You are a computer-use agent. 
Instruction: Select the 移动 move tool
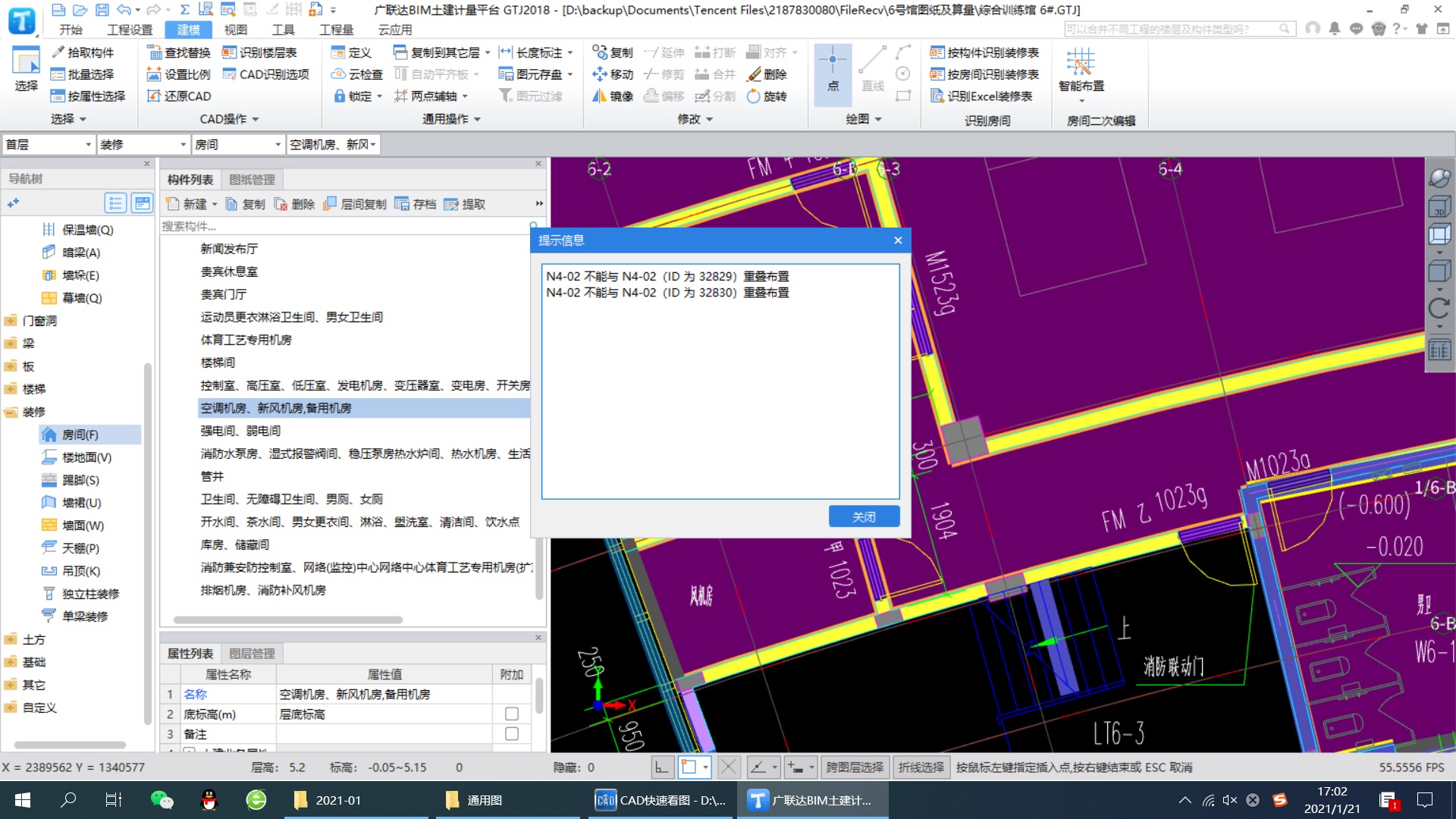tap(613, 74)
